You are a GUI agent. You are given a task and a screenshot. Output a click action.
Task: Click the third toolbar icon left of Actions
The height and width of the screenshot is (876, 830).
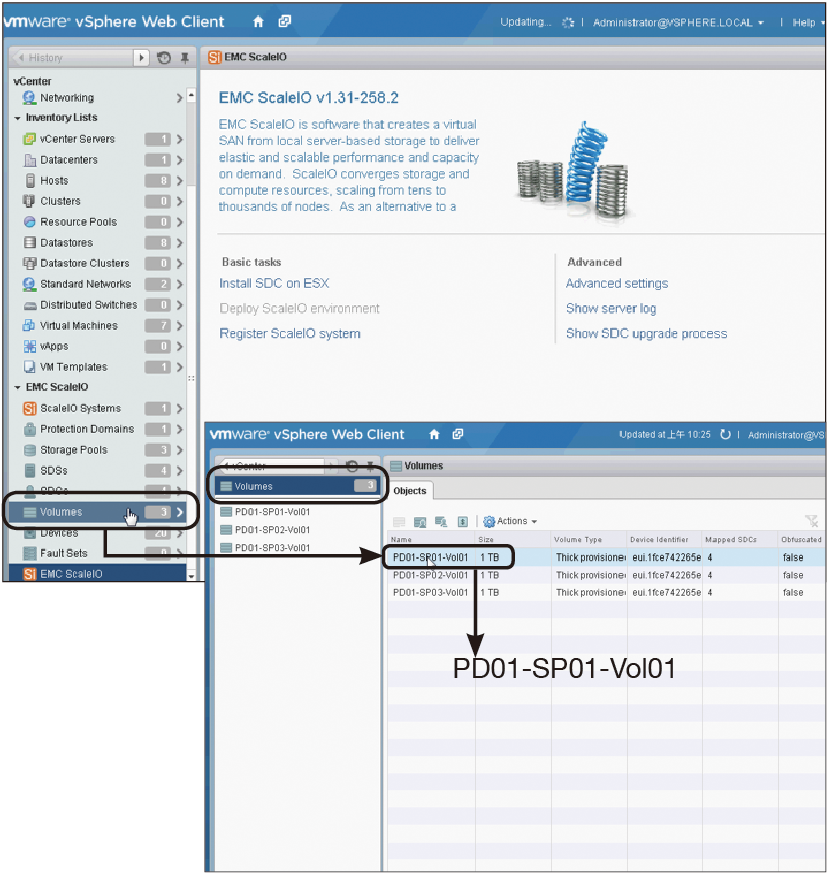click(441, 522)
